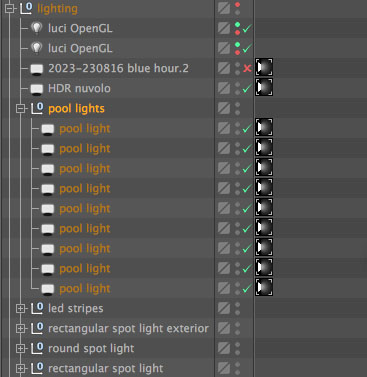Toggle visibility dots of pool lights group
367x377 pixels.
point(237,108)
